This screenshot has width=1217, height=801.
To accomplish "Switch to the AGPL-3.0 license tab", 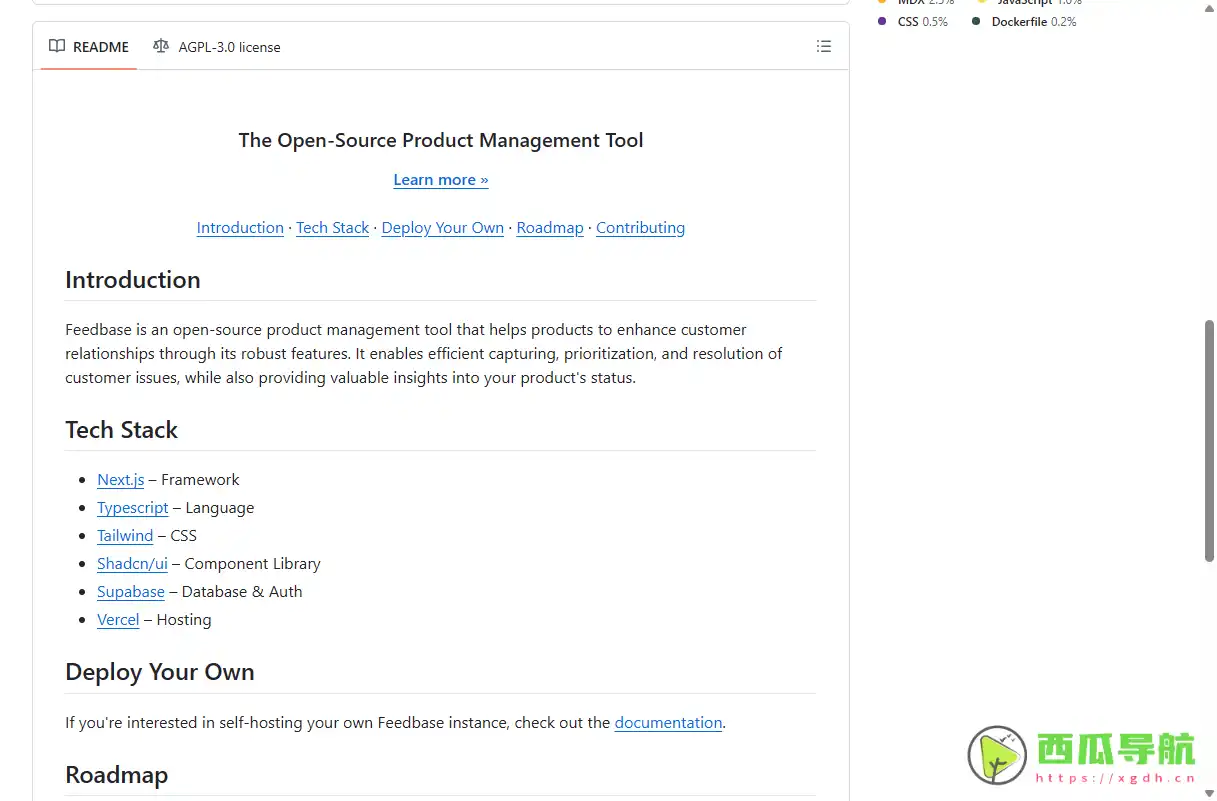I will (229, 47).
